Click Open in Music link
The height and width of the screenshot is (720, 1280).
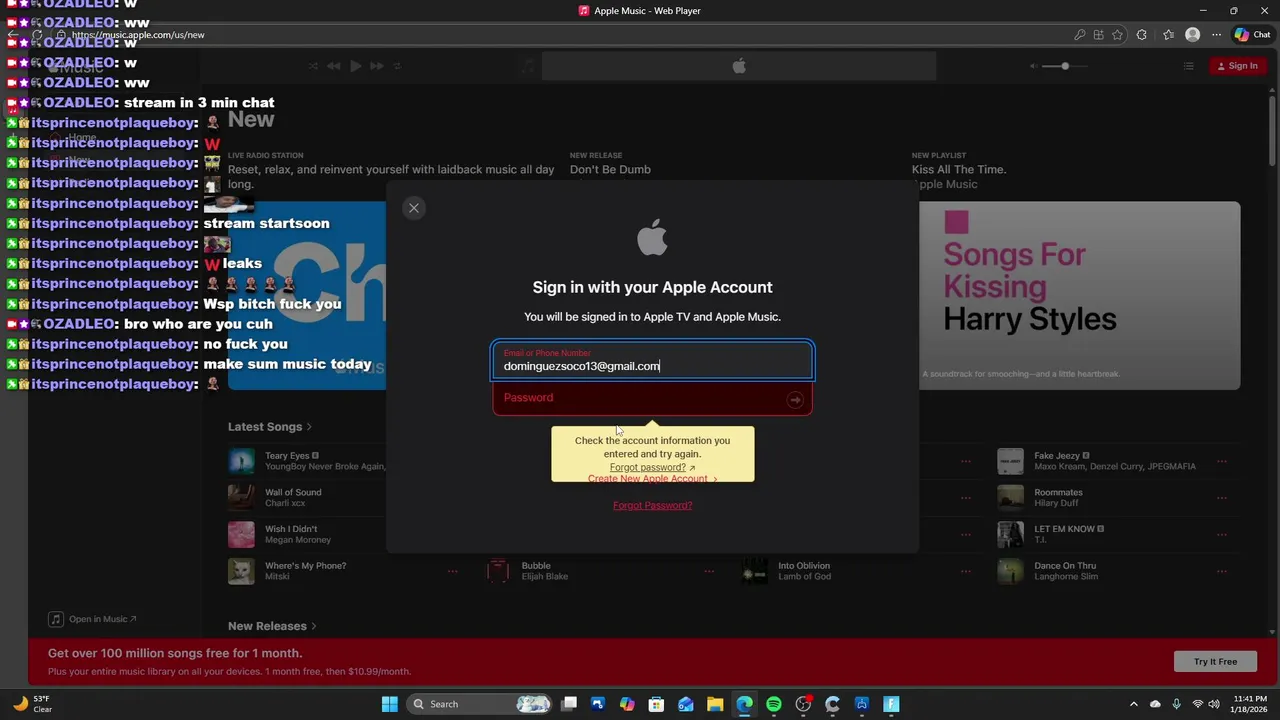click(93, 619)
